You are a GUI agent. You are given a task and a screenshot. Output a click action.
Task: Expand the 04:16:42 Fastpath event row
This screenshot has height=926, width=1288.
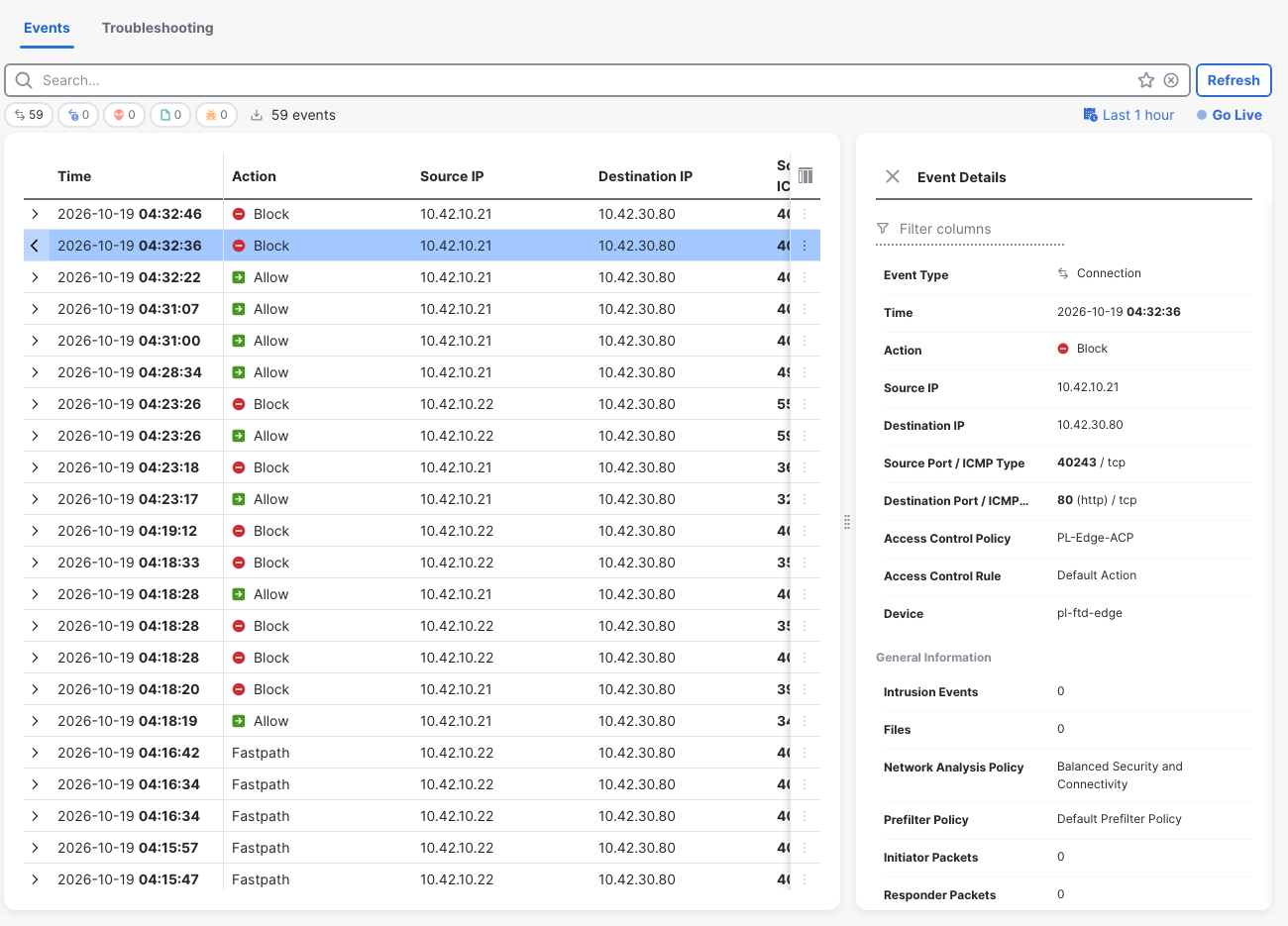[x=35, y=753]
